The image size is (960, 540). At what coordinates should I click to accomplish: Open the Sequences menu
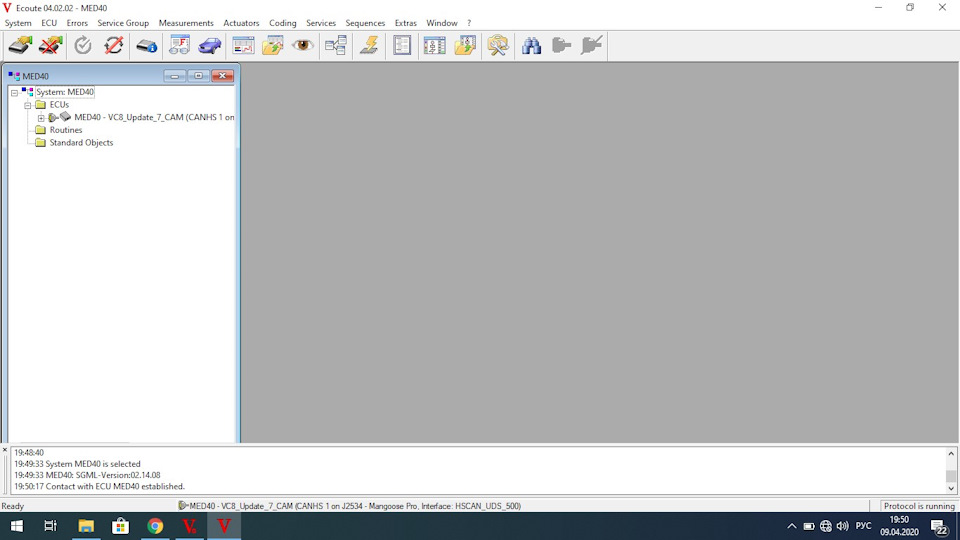click(x=365, y=23)
